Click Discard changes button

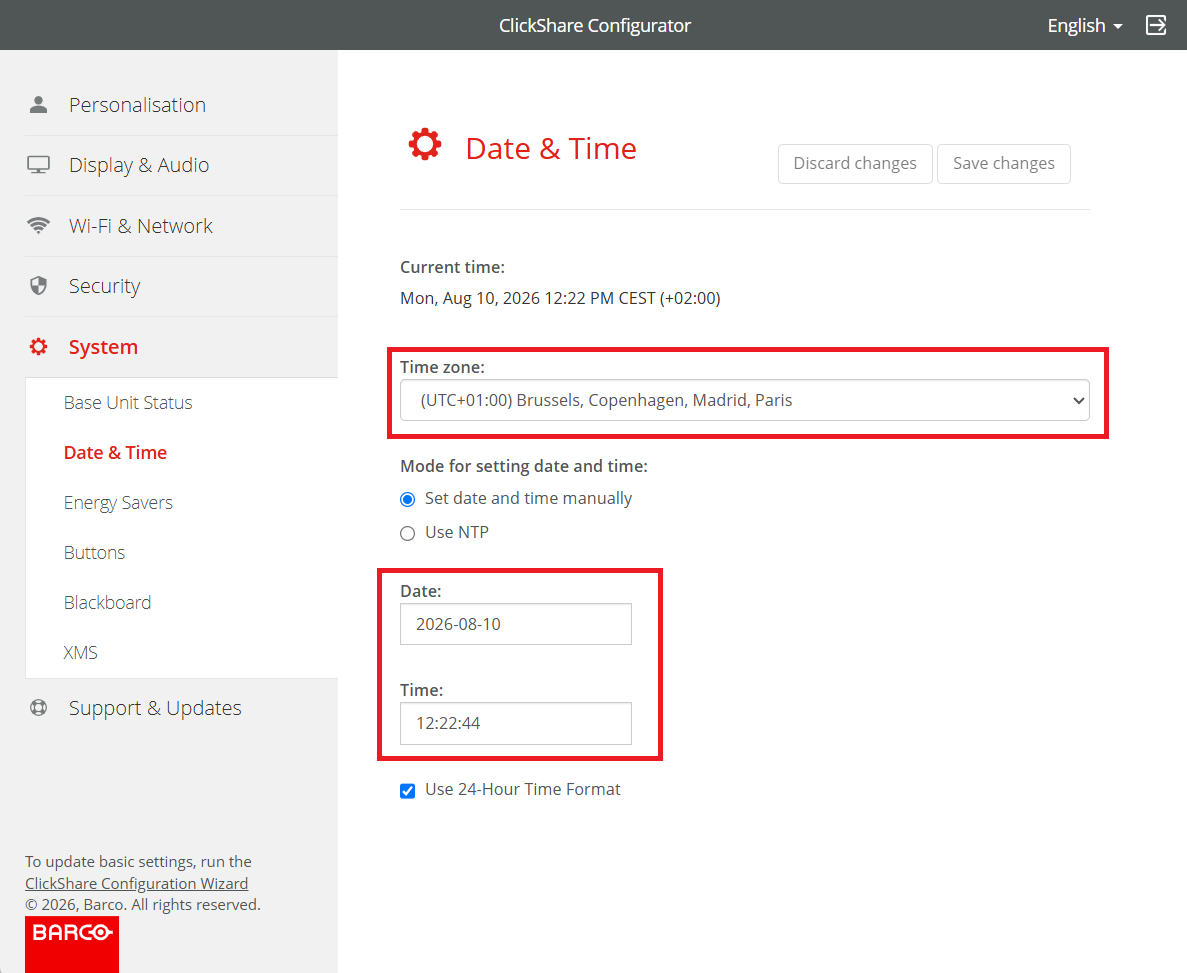tap(855, 164)
